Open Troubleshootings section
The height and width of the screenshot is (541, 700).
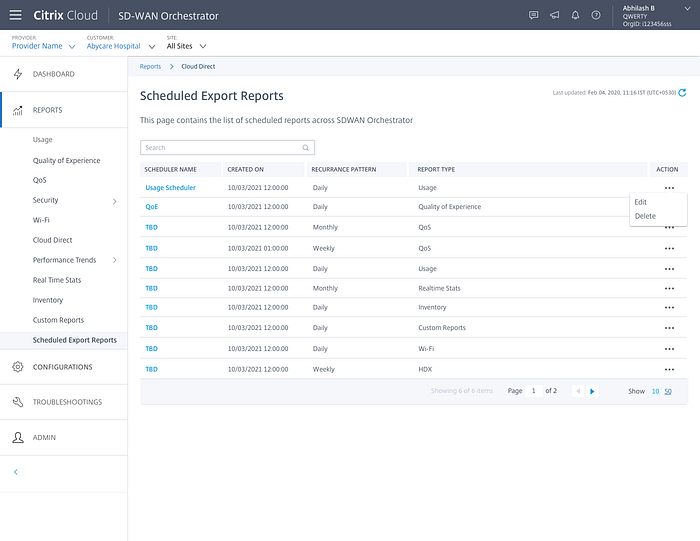pyautogui.click(x=67, y=402)
